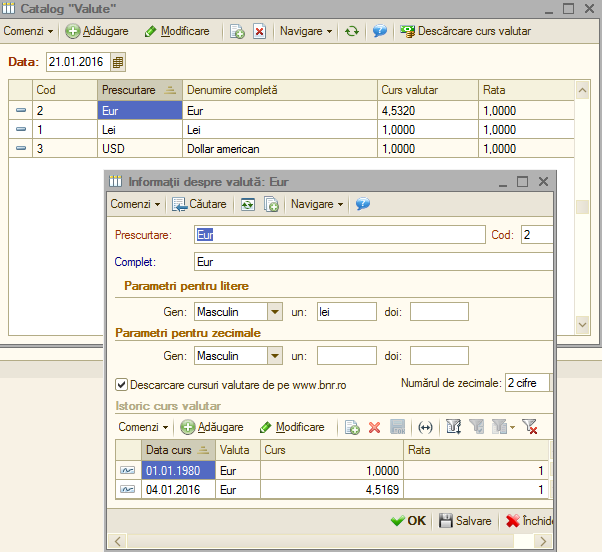This screenshot has width=602, height=552.
Task: Open Navigare menu in currency info window
Action: (x=317, y=204)
